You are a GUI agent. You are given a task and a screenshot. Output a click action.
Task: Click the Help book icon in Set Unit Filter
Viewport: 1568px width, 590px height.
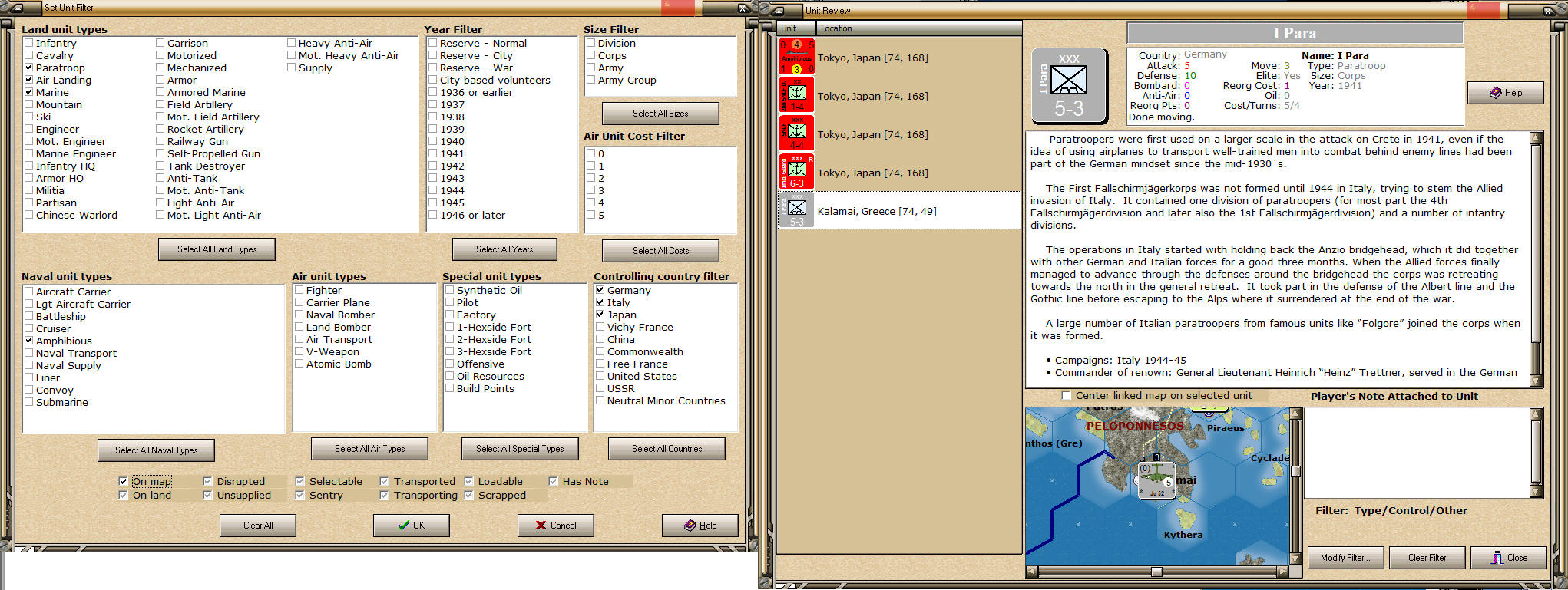point(690,526)
